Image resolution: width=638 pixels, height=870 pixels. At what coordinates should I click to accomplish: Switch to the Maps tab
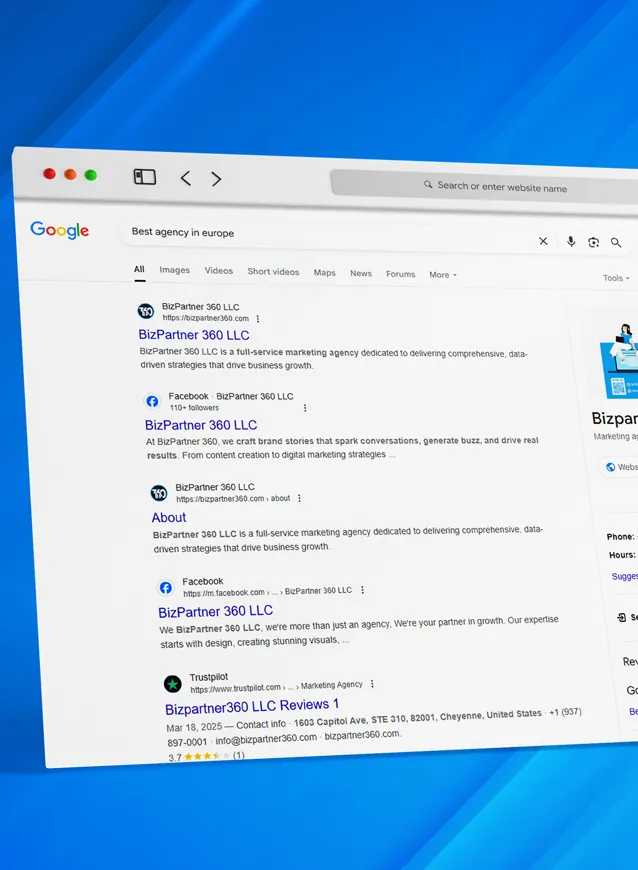click(x=325, y=272)
